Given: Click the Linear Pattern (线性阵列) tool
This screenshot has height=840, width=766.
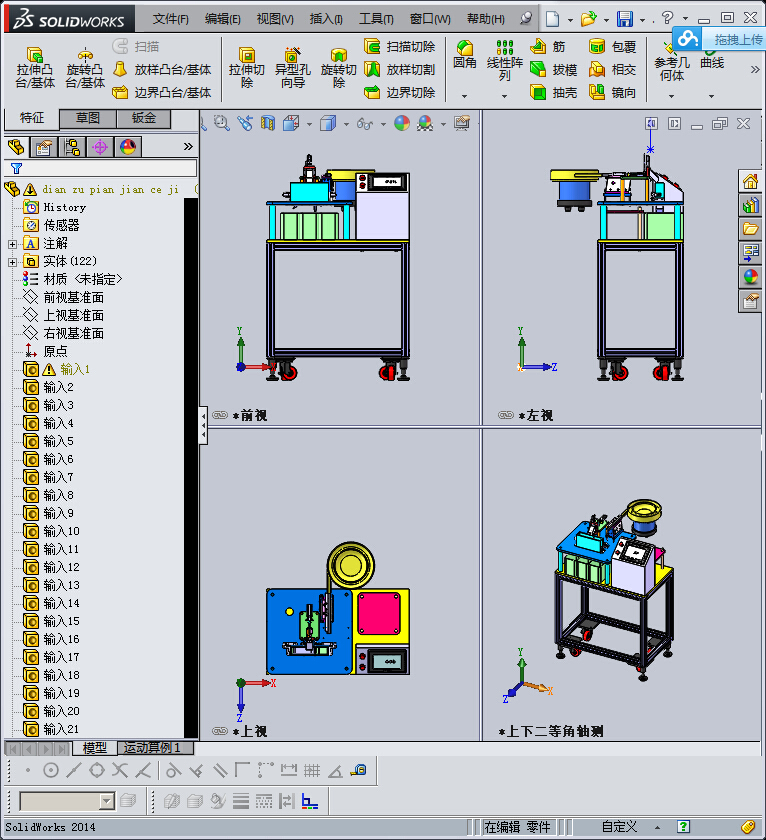Looking at the screenshot, I should coord(505,60).
